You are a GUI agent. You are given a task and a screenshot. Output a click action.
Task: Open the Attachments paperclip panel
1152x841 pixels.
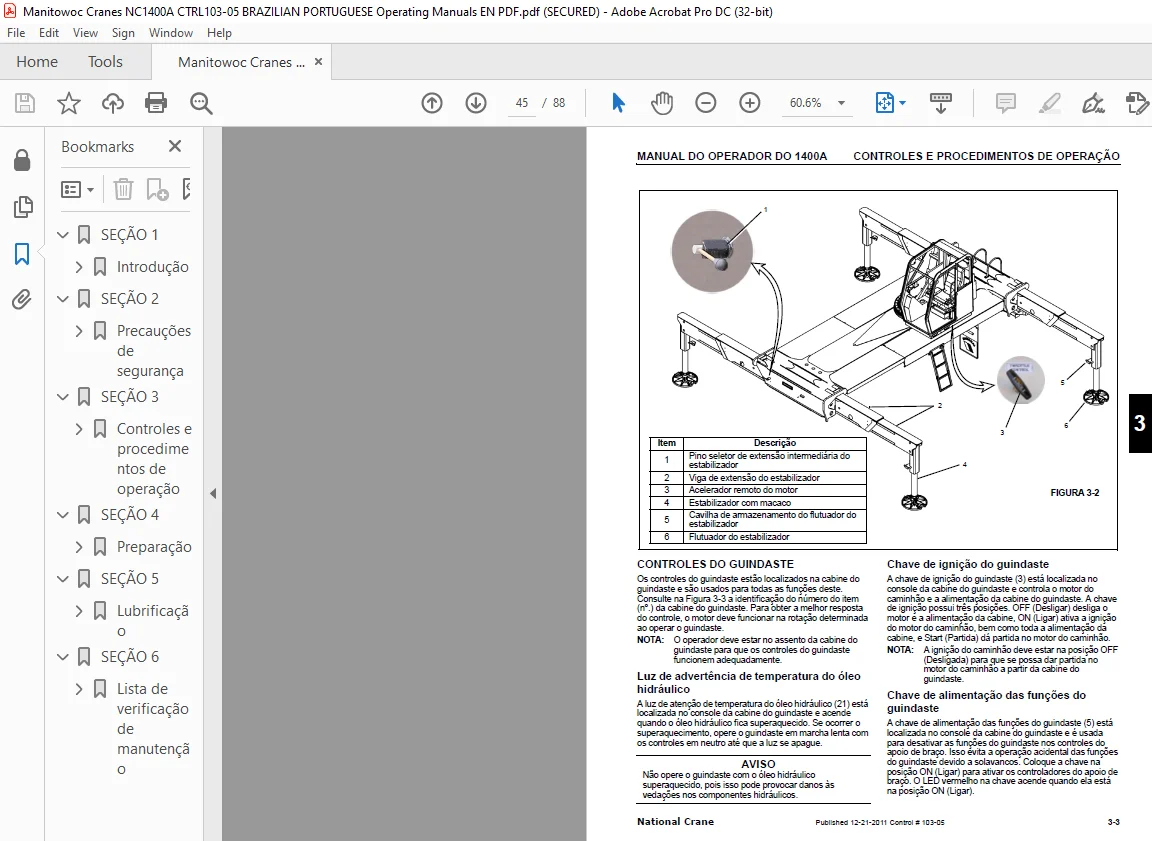point(22,300)
